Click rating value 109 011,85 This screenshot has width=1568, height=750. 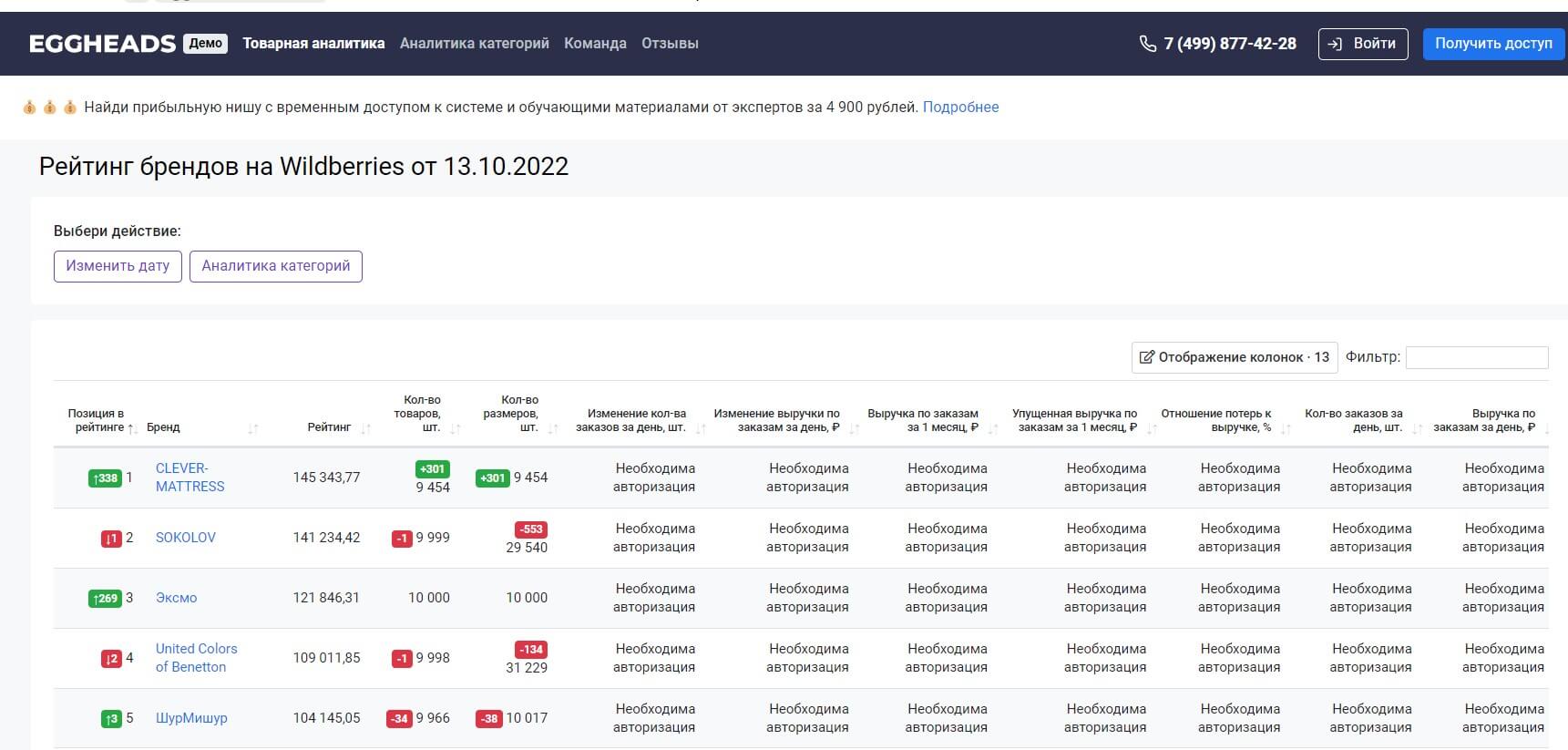326,658
